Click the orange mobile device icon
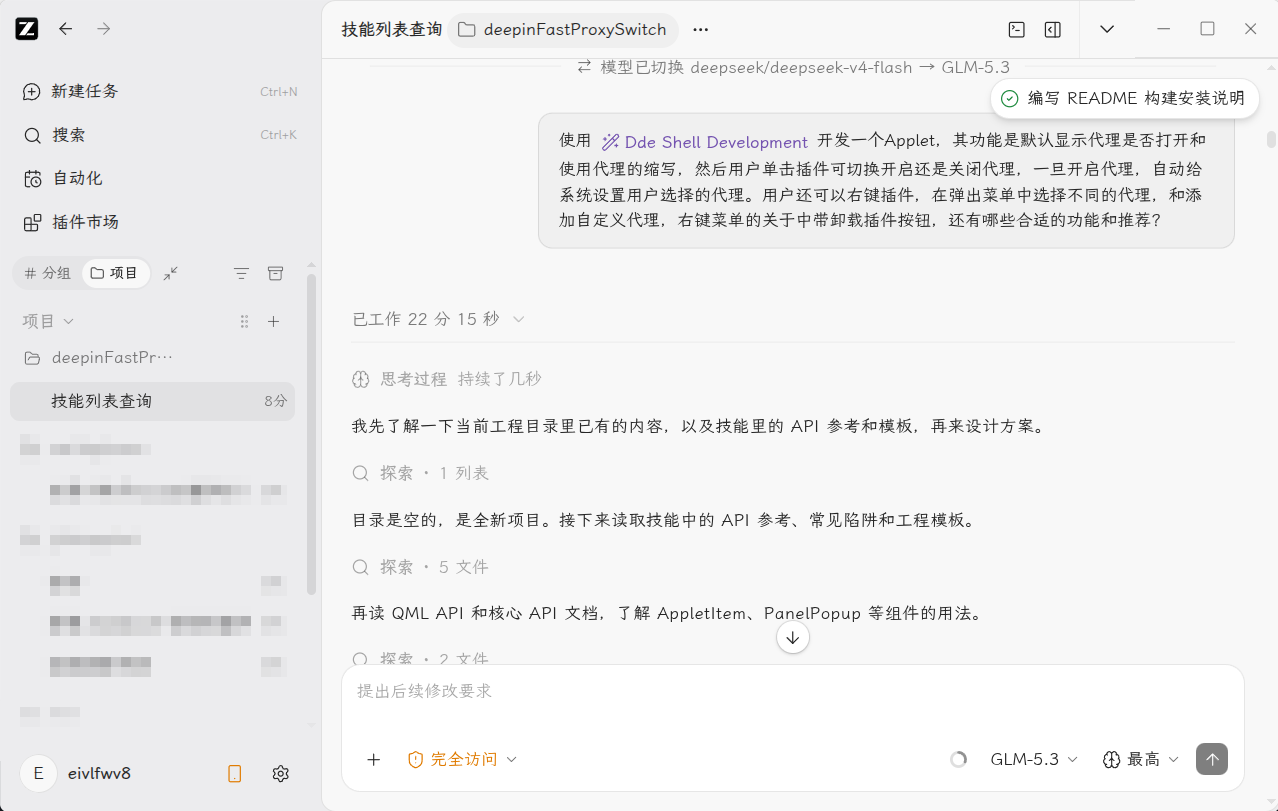 pos(235,773)
